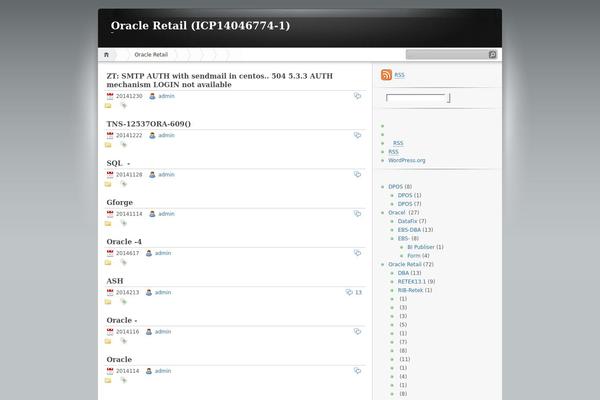Click the tag icon under the SMTP AUTH post
Viewport: 600px width, 400px height.
[123, 105]
